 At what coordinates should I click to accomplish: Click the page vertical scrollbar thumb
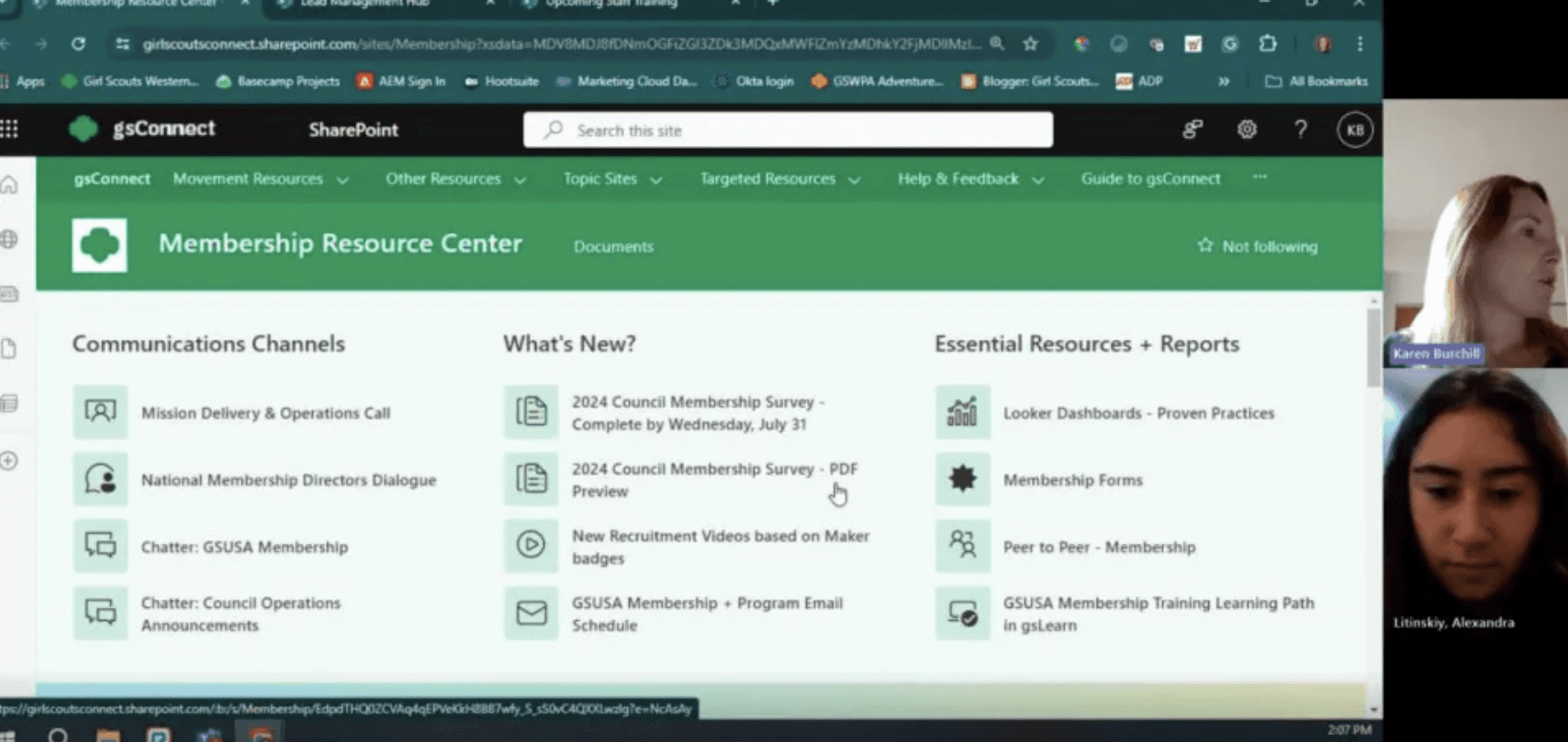click(x=1373, y=348)
